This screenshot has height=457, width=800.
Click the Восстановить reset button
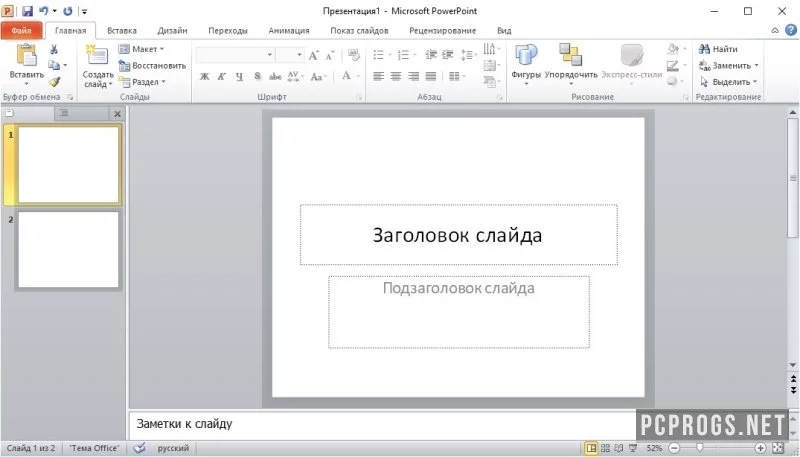point(152,65)
